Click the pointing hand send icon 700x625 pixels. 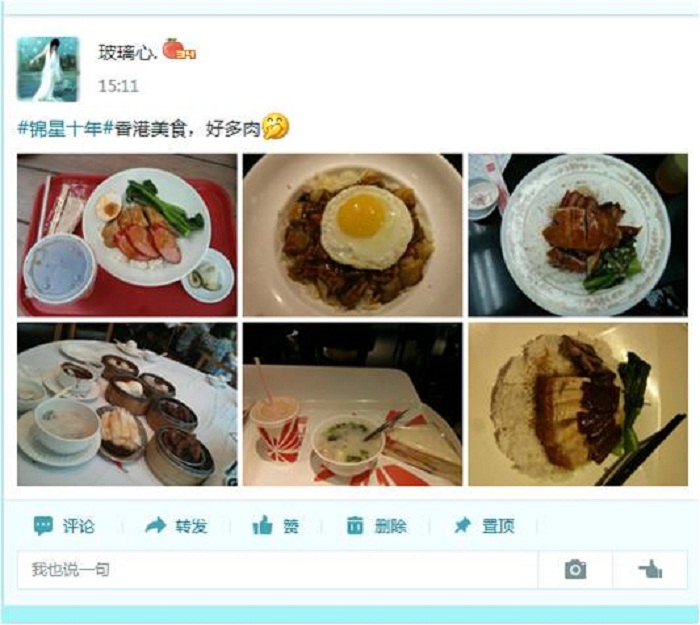[650, 570]
